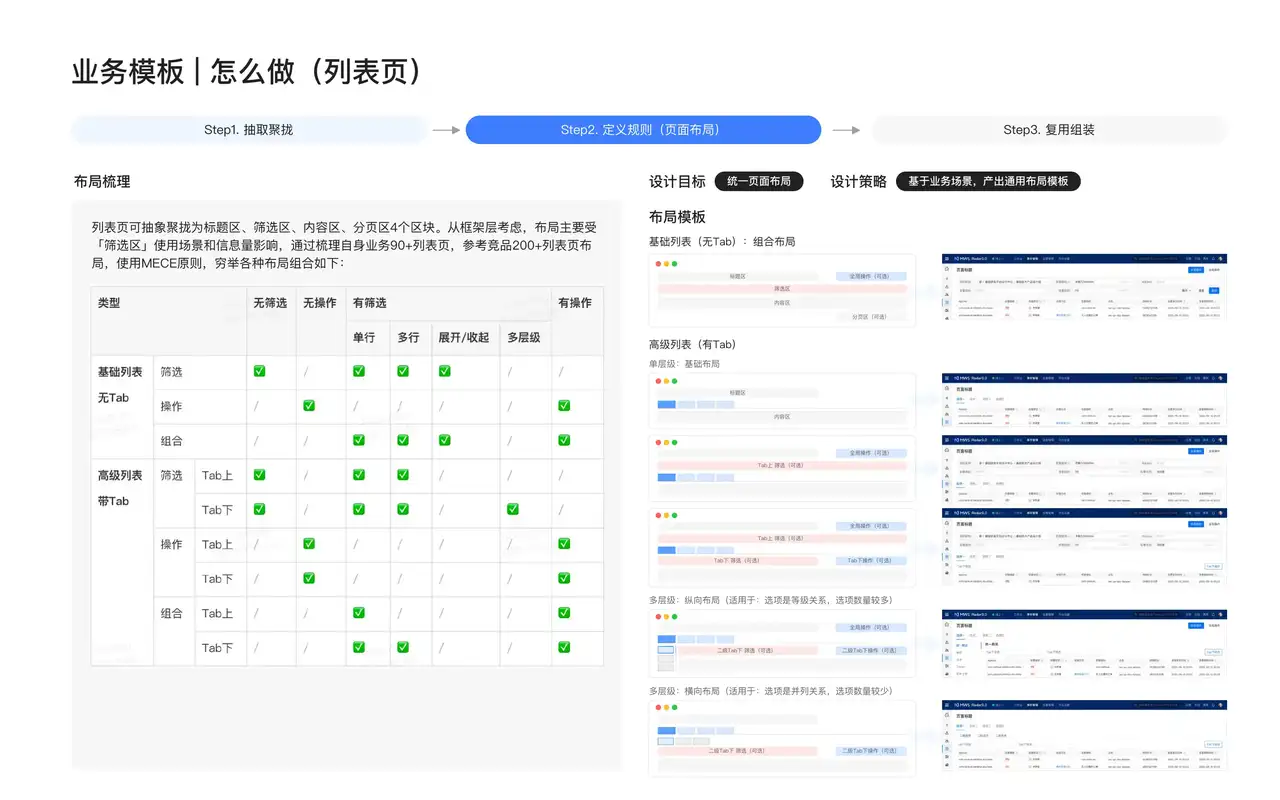Click the 基于业务场景，产出通用布局模板 tag
This screenshot has width=1280, height=800.
988,181
